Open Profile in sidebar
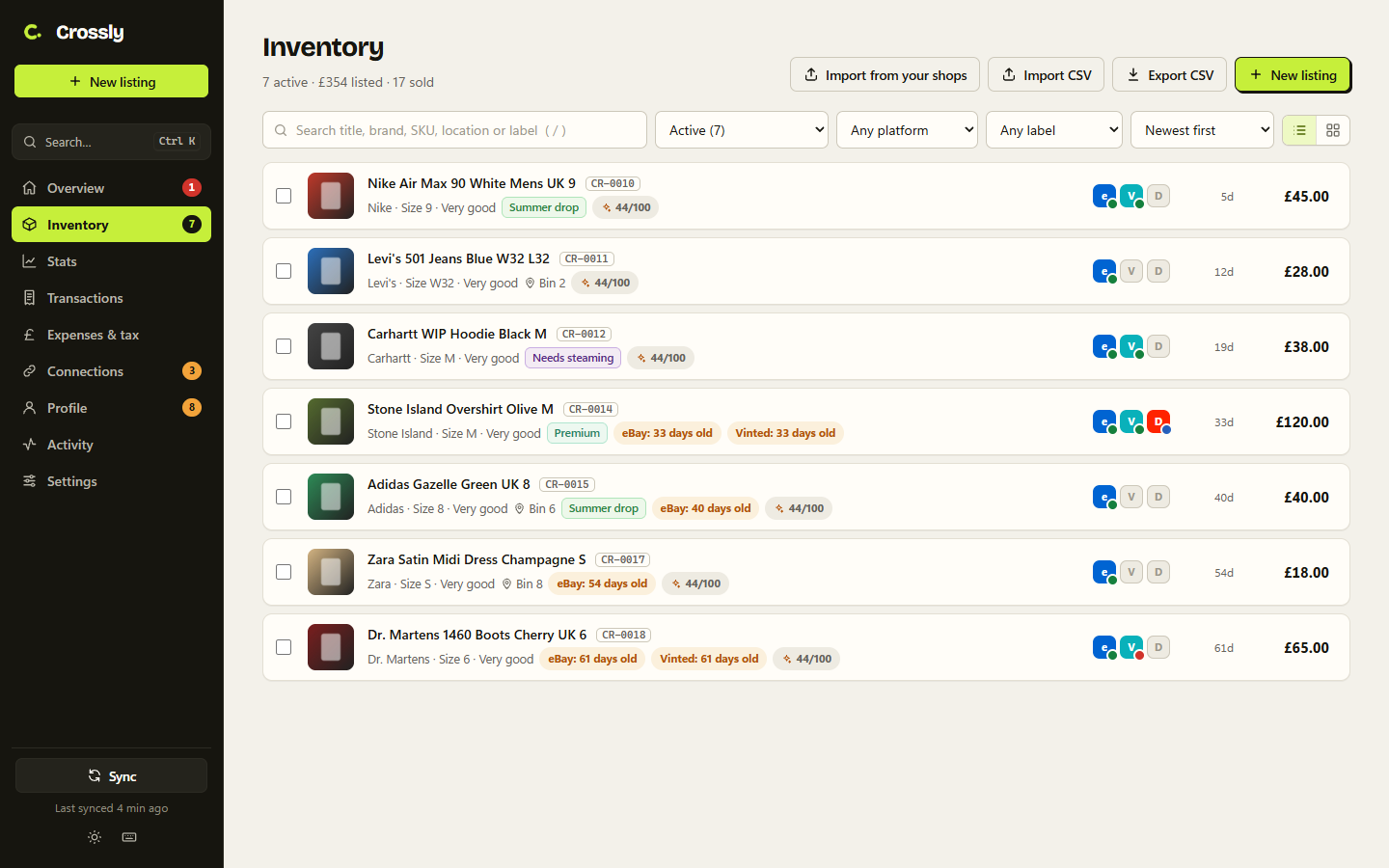Viewport: 1389px width, 868px height. (x=111, y=408)
